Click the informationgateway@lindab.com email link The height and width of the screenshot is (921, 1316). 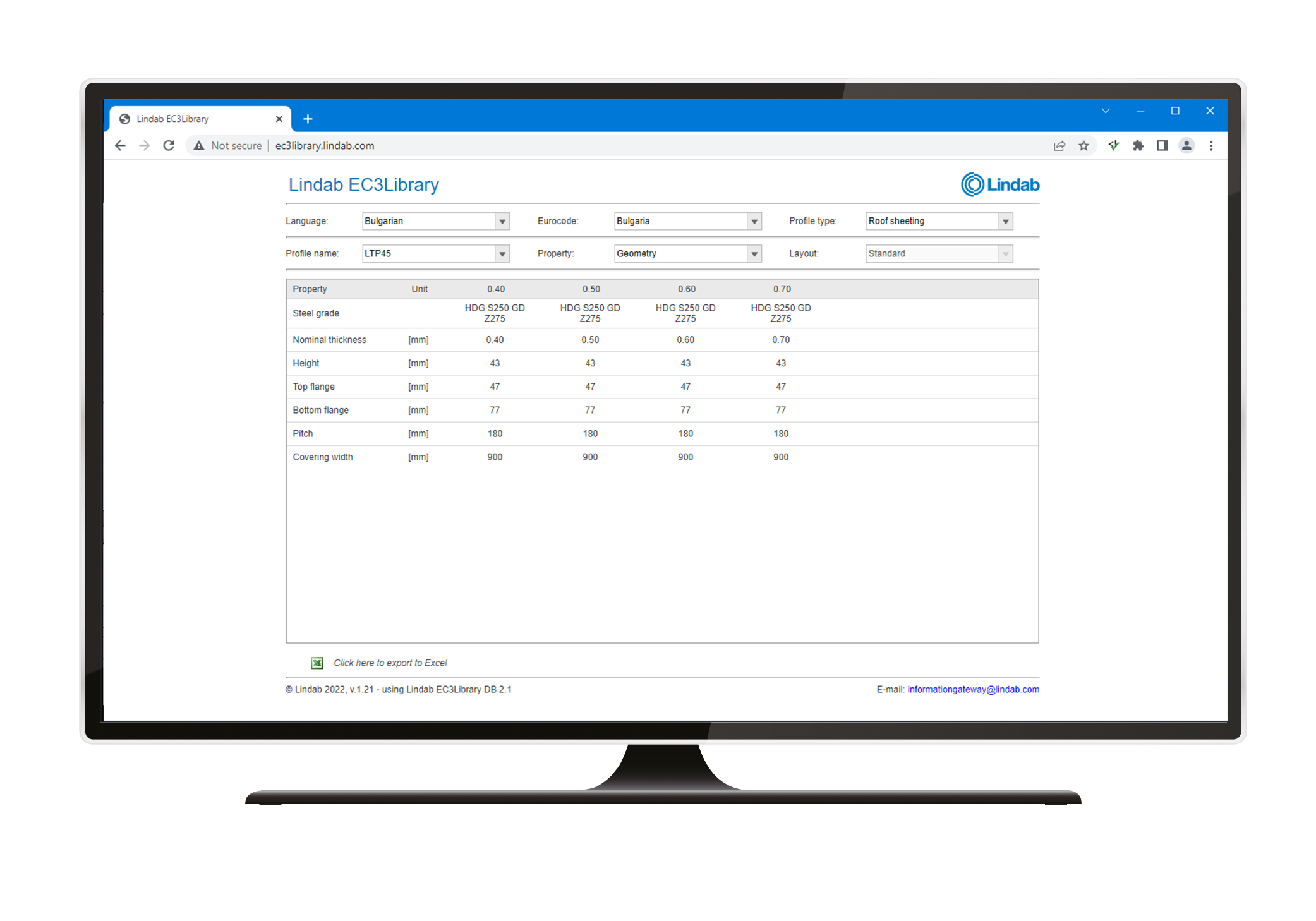[x=973, y=689]
